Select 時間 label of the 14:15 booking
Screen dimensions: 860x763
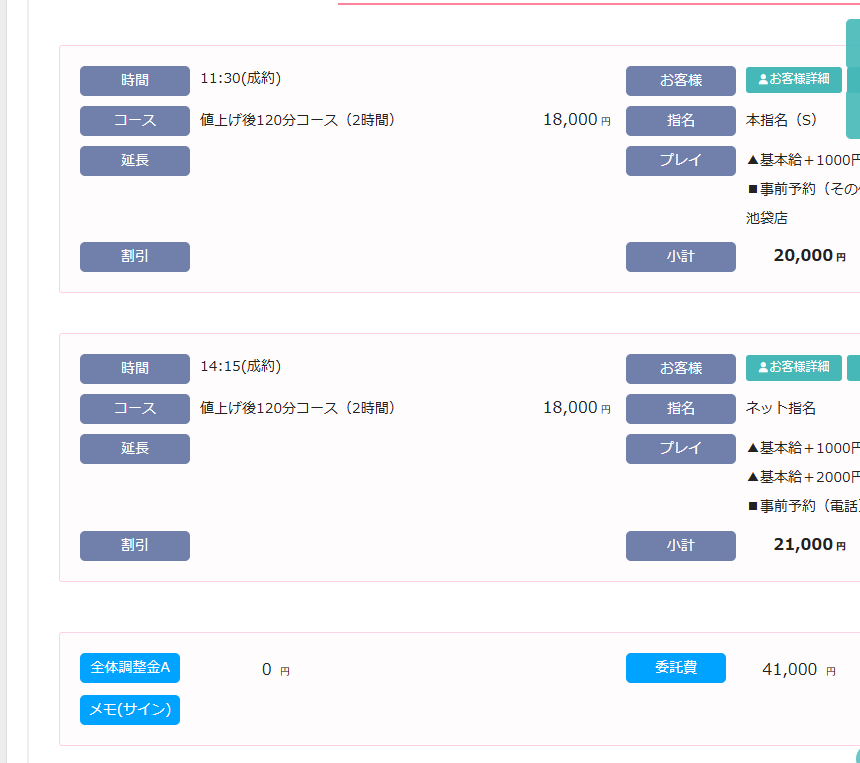click(135, 369)
